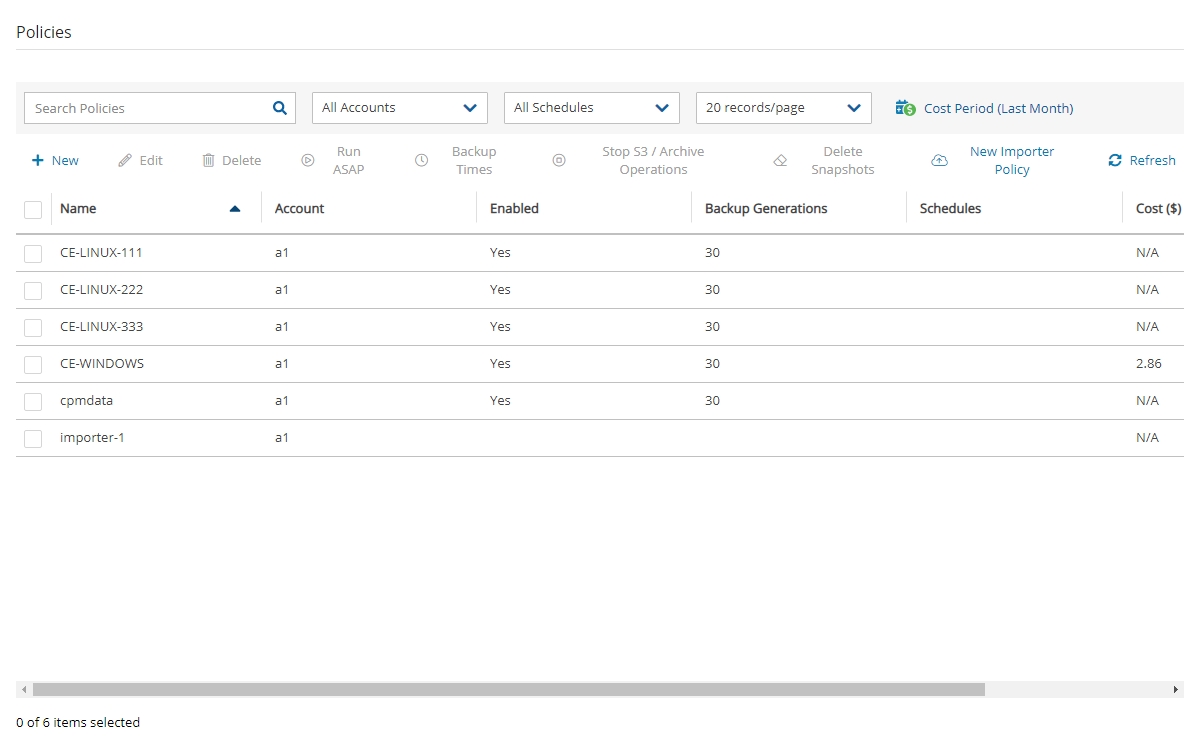The image size is (1200, 737).
Task: Click the New Importer Policy cloud icon
Action: point(939,160)
